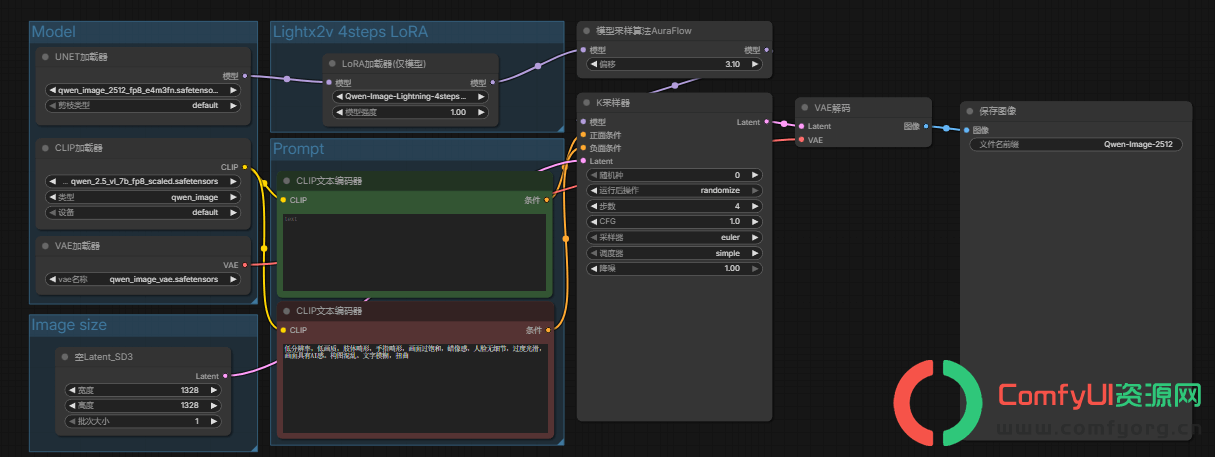The image size is (1215, 457).
Task: Click the Latent output socket of K采样器
Action: (x=766, y=122)
